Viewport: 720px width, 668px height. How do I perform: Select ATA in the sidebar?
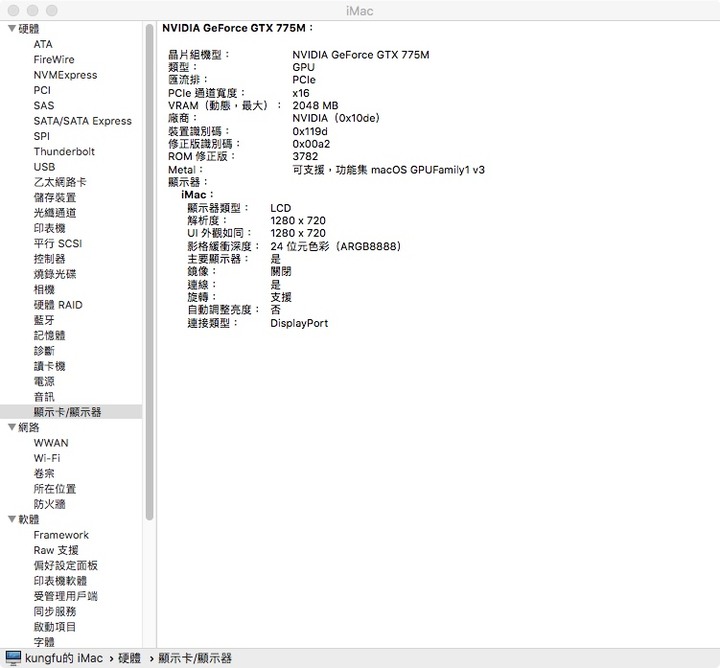tap(43, 44)
